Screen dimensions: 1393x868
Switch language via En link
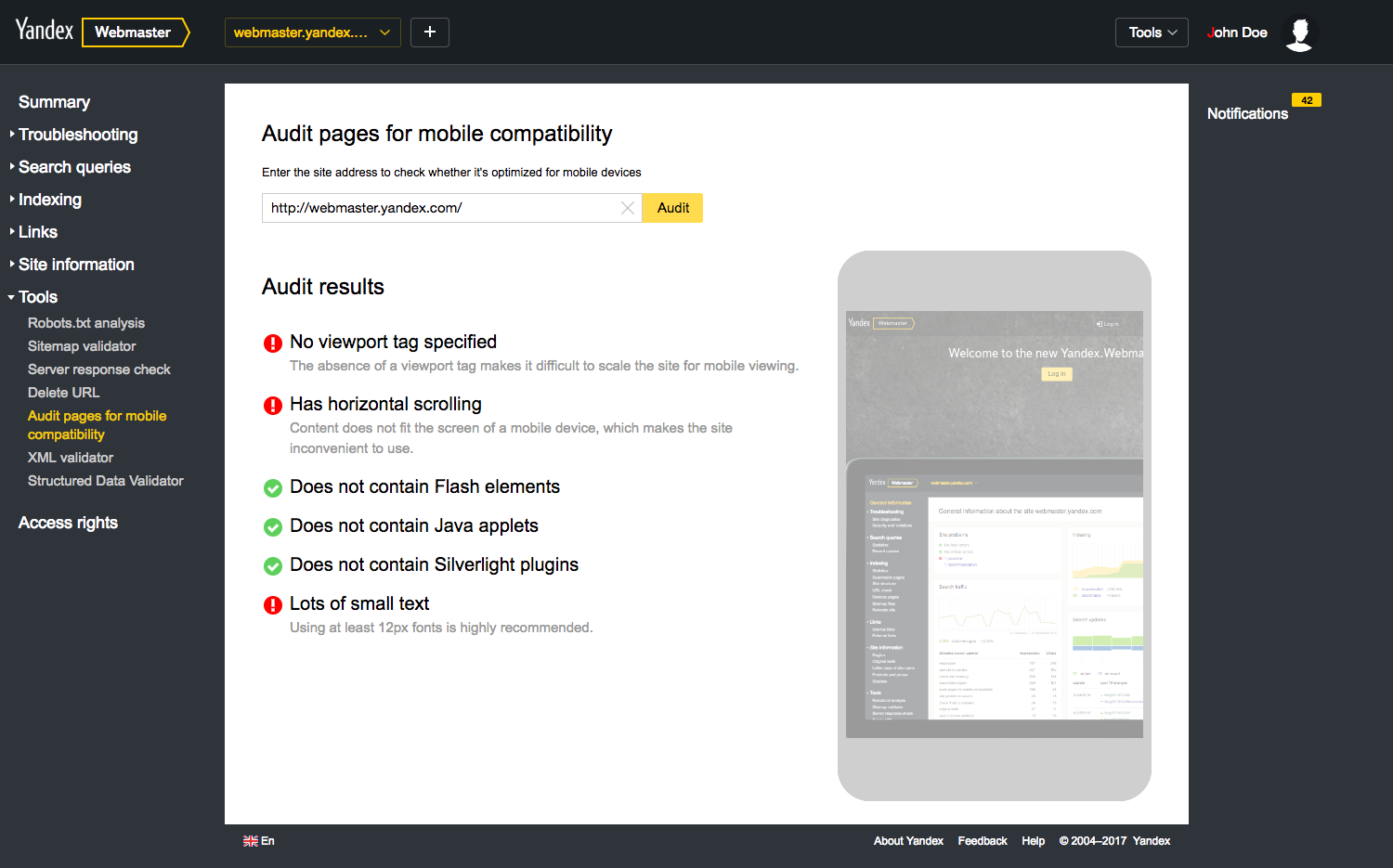(x=267, y=841)
